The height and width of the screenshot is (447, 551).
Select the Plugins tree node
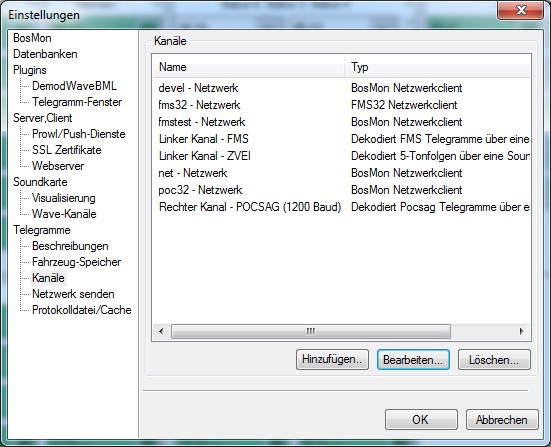(x=30, y=70)
